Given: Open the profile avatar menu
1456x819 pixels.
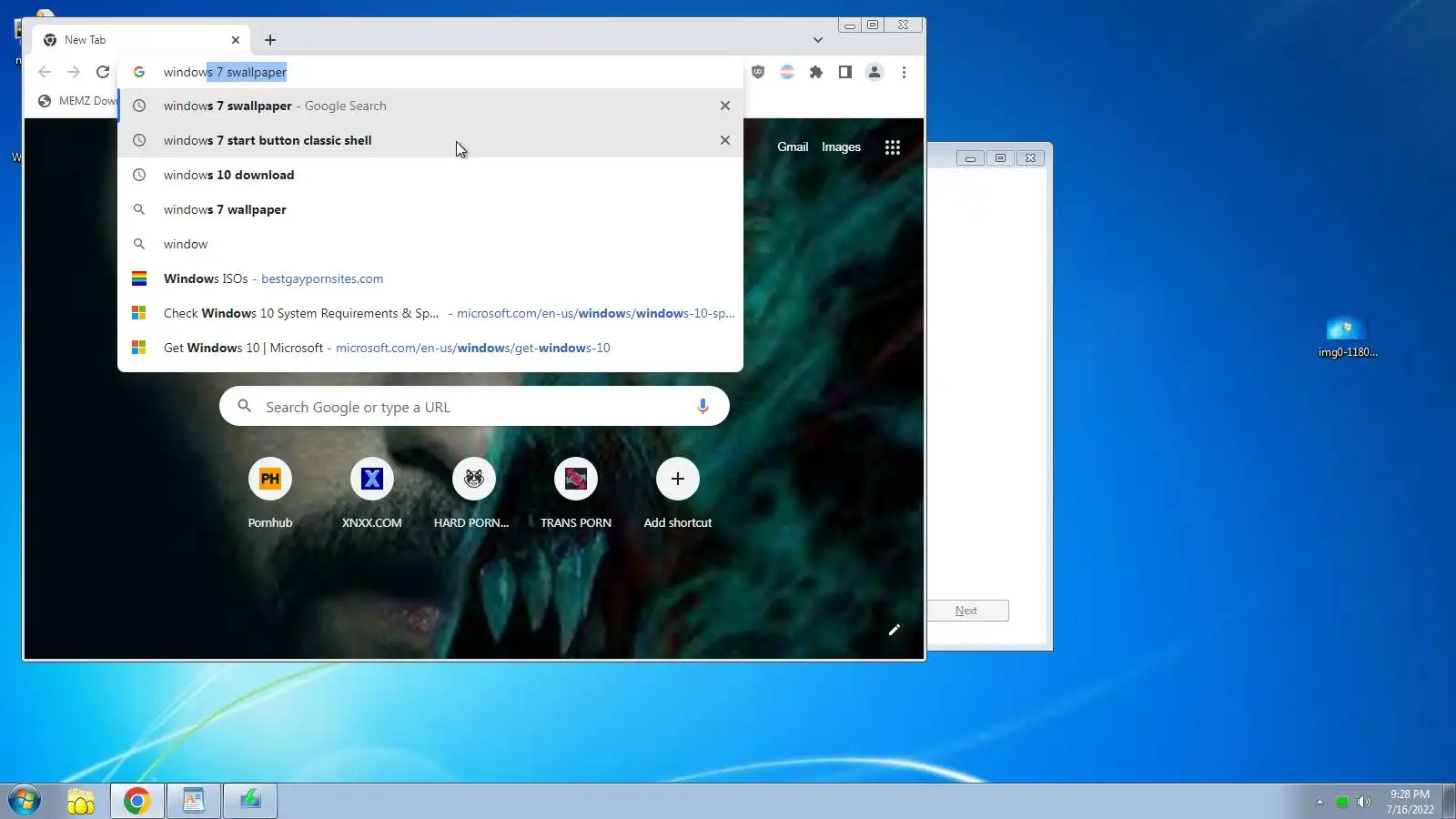Looking at the screenshot, I should (x=875, y=72).
